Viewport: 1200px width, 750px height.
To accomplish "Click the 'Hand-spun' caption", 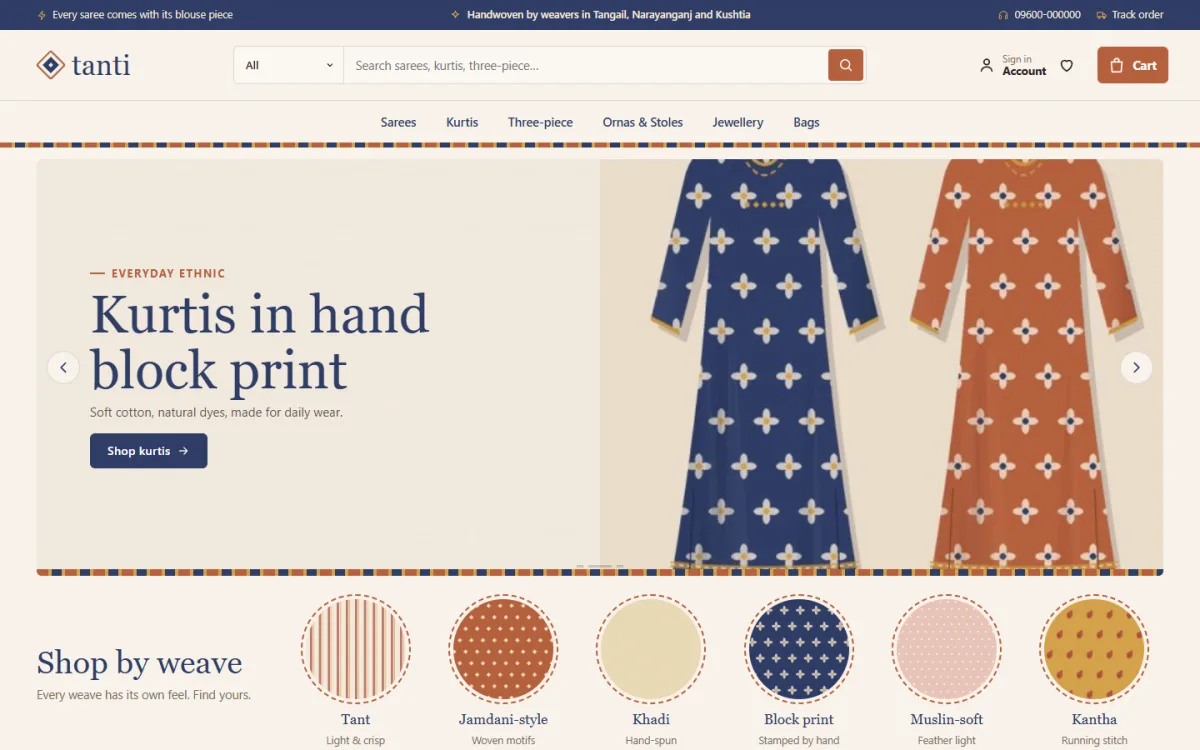I will coord(651,740).
